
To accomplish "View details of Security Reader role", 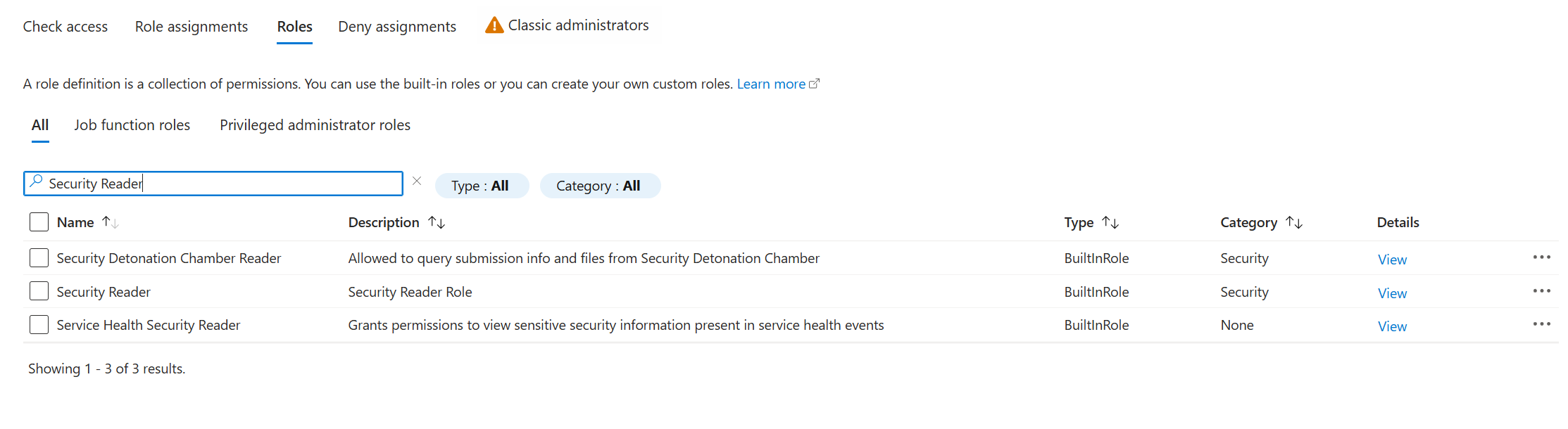I will click(1392, 293).
